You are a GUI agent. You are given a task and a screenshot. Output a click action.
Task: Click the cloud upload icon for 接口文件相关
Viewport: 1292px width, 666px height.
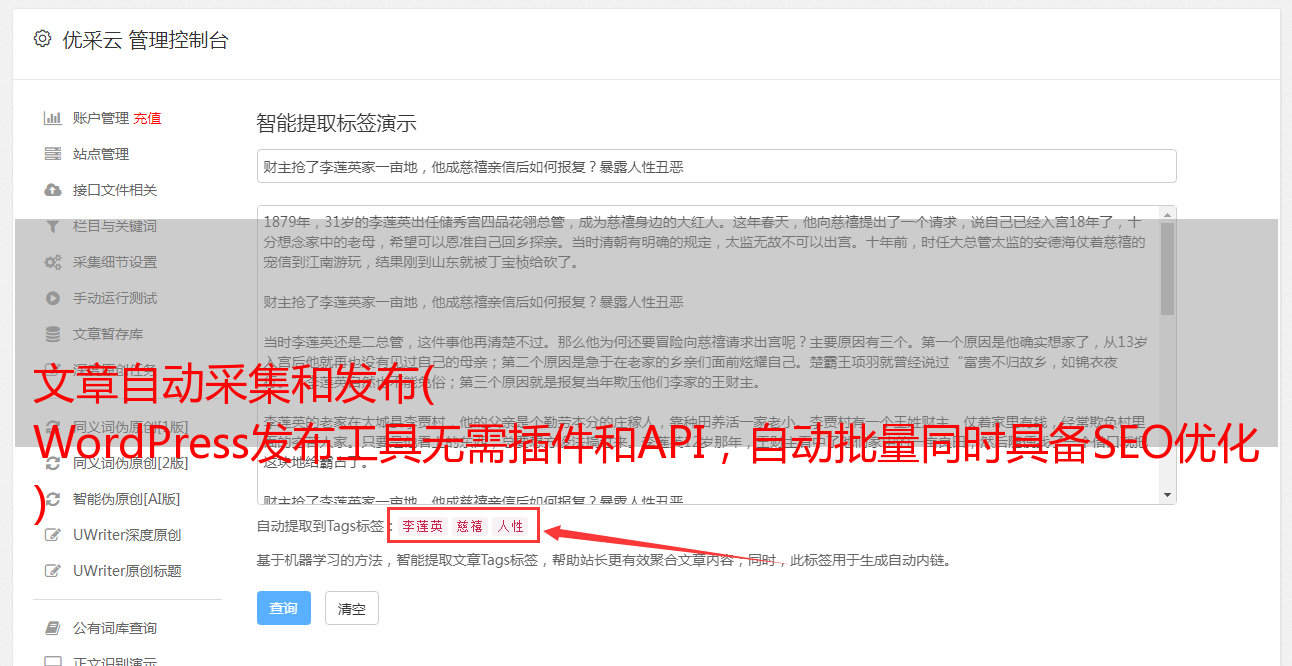[x=53, y=190]
